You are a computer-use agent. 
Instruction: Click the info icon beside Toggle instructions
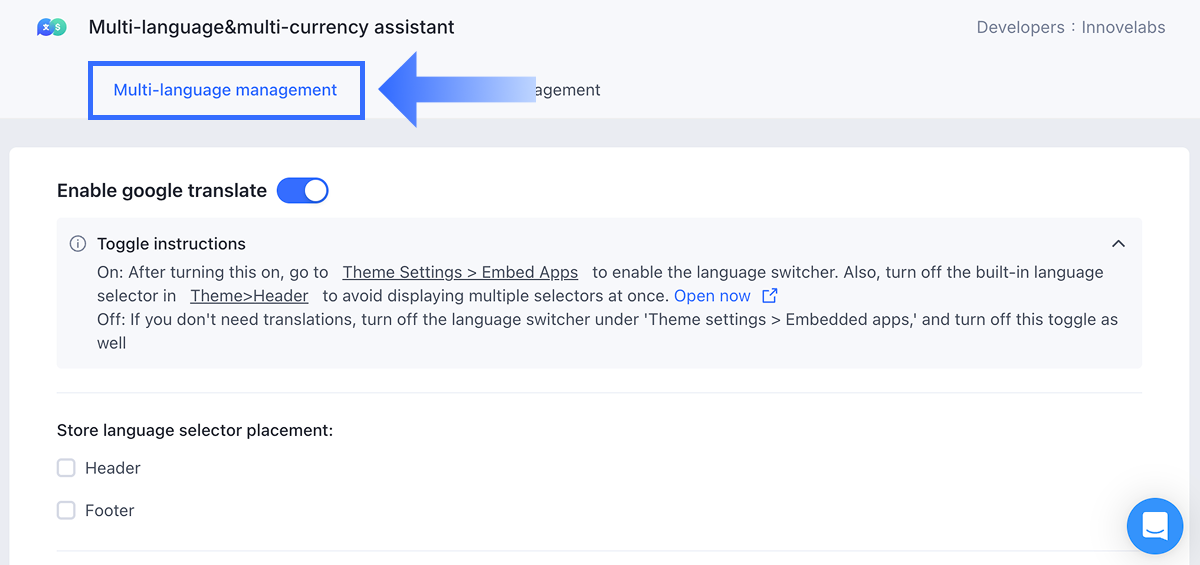click(77, 244)
